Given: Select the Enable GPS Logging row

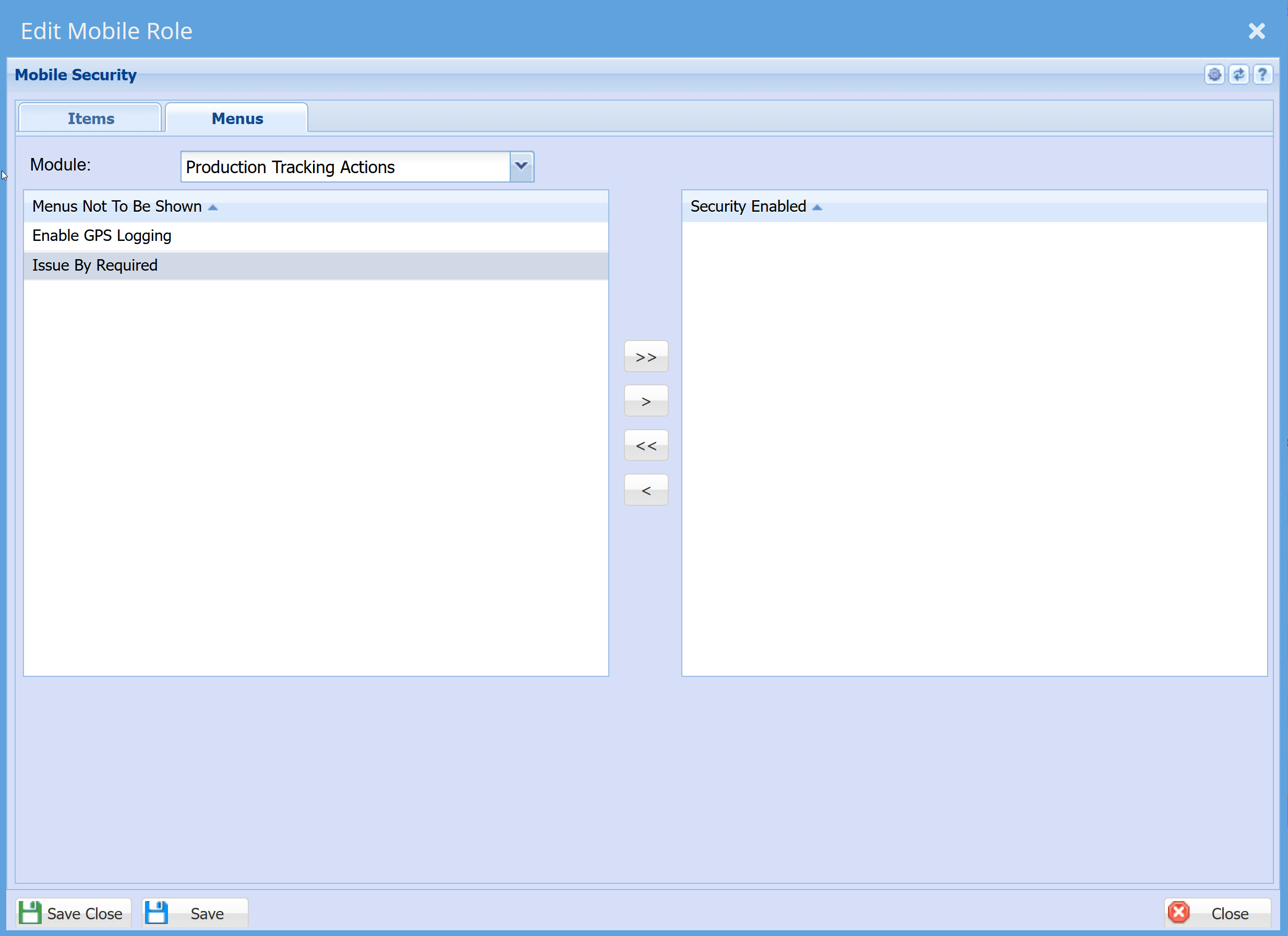Looking at the screenshot, I should coord(316,236).
